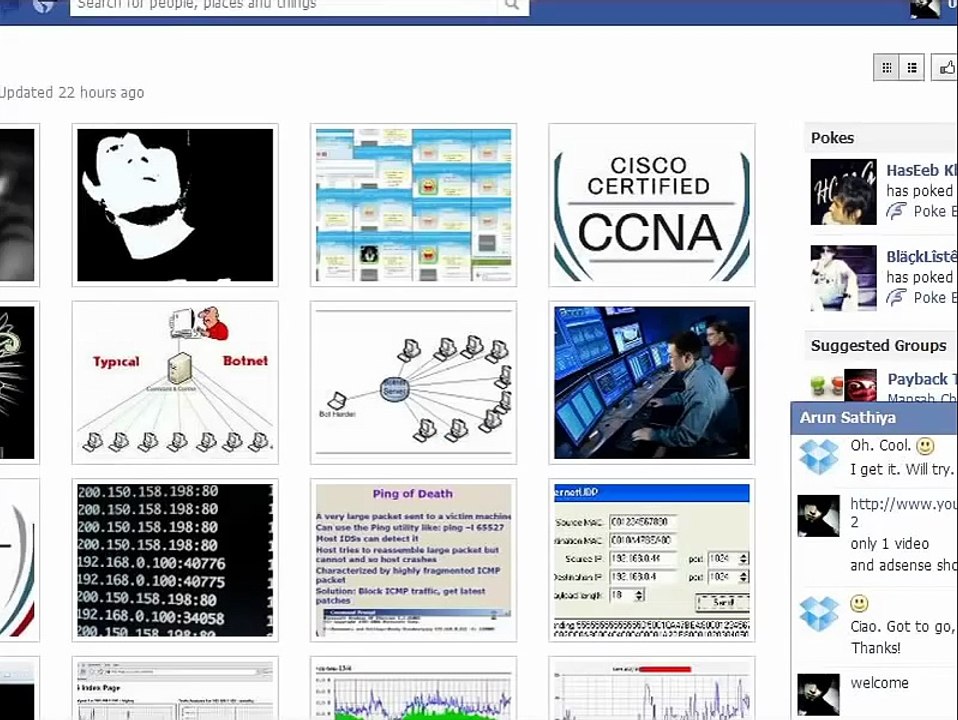958x720 pixels.
Task: Switch to grid view icon
Action: pos(887,67)
